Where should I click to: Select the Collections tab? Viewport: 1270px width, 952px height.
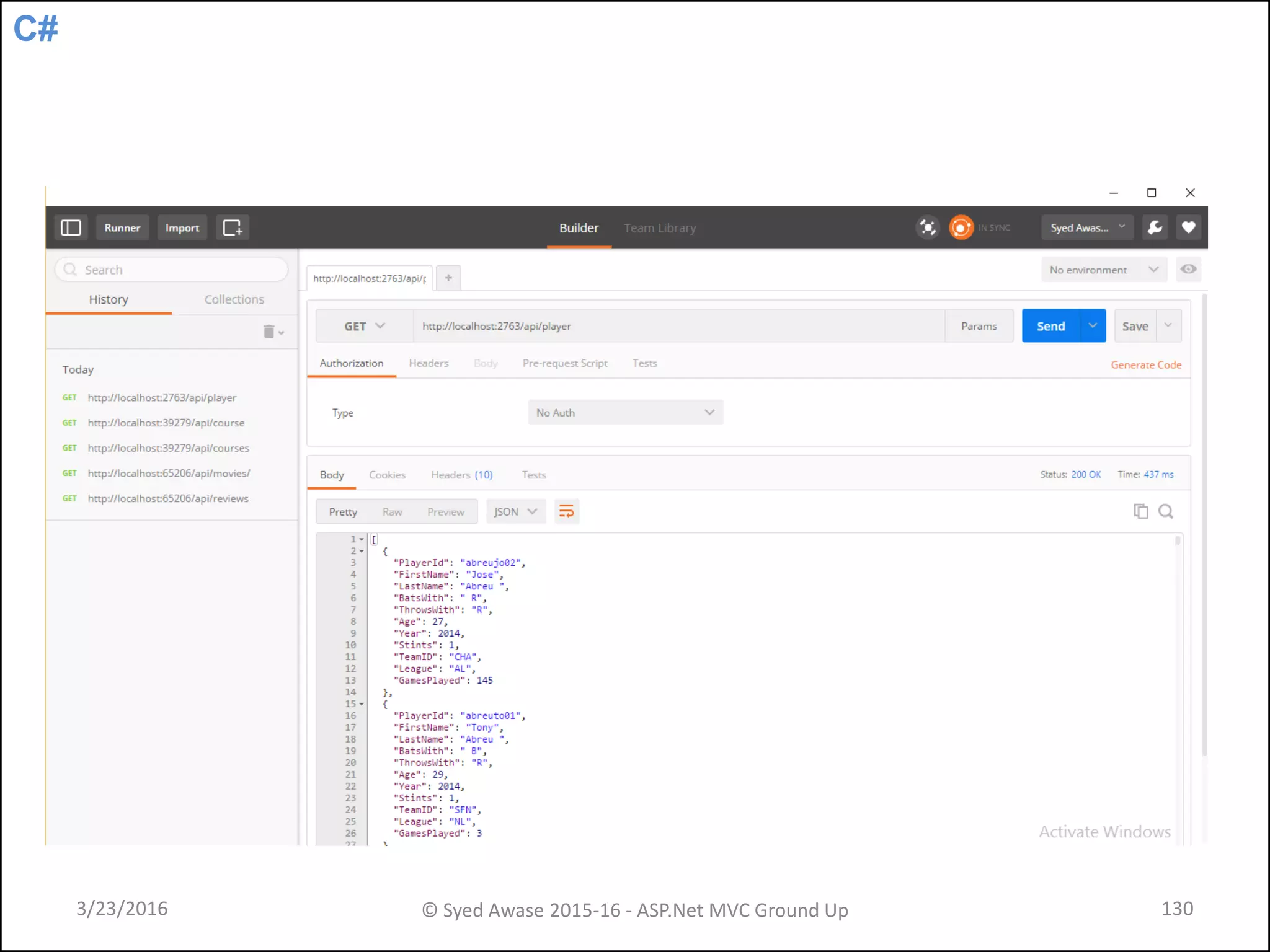234,299
